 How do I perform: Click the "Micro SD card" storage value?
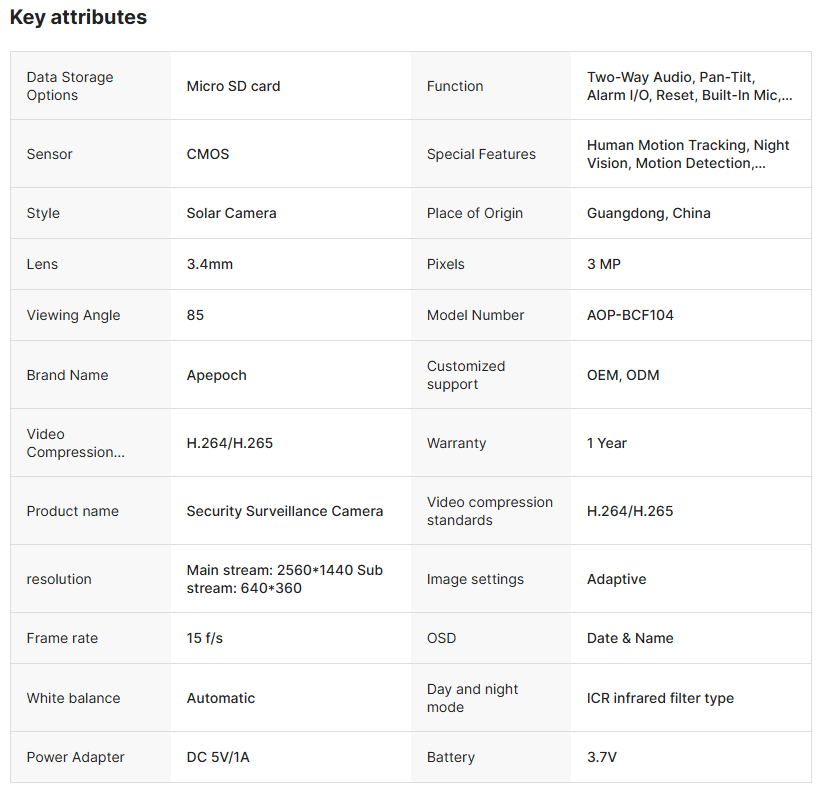point(233,86)
